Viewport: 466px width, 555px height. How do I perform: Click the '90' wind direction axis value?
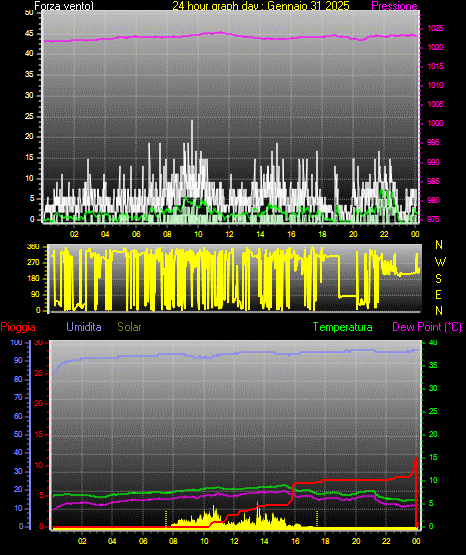[x=35, y=294]
